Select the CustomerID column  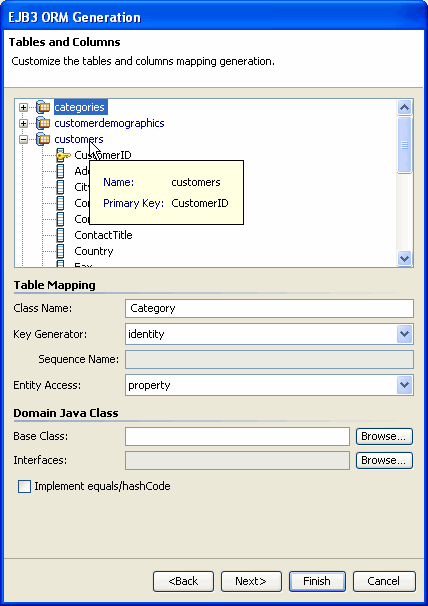(x=103, y=155)
